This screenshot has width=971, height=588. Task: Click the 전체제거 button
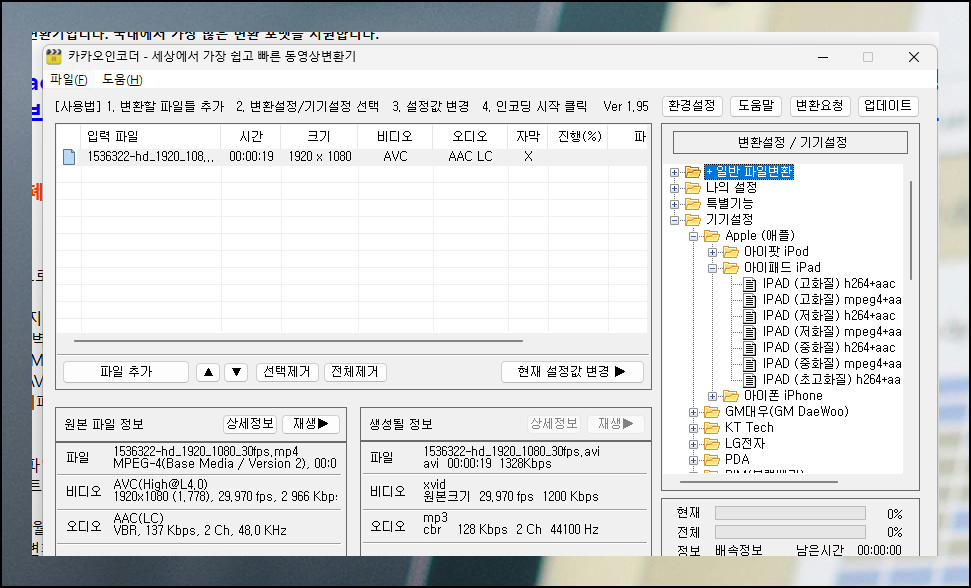coord(355,372)
